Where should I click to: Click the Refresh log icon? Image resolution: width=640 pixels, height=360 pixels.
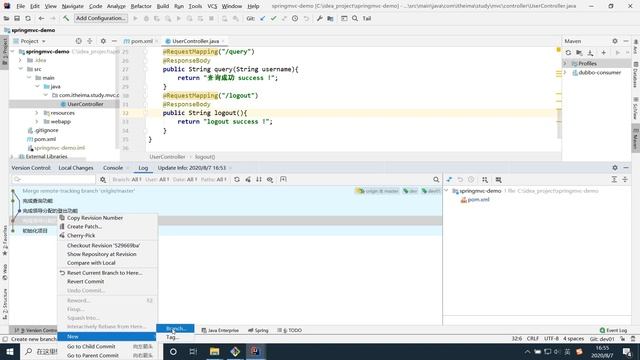tap(237, 180)
